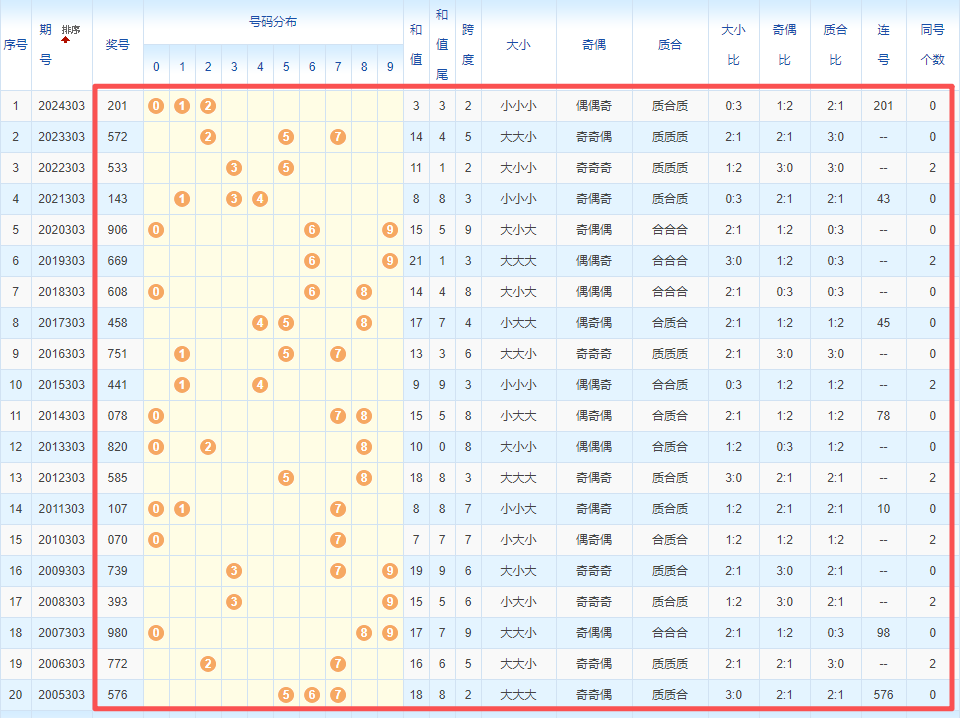
Task: Click orange ball 9 in row 2019303
Action: [390, 261]
